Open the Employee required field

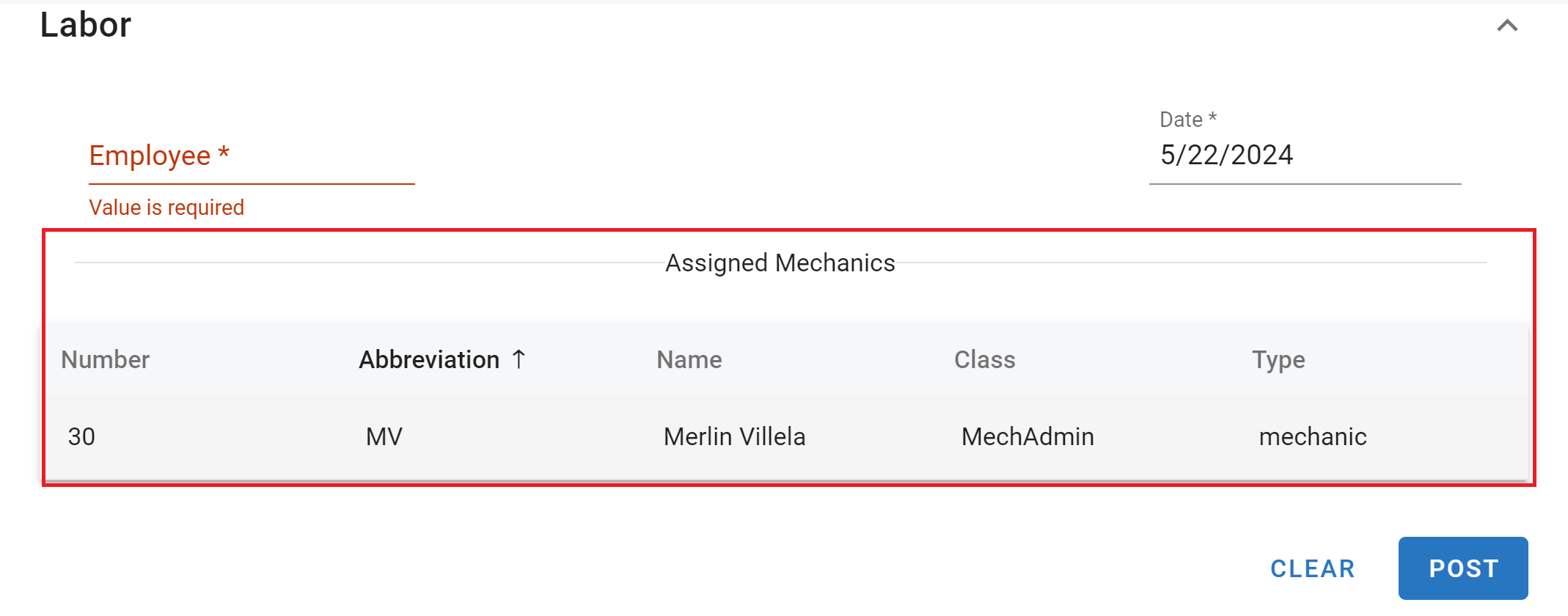pos(251,156)
